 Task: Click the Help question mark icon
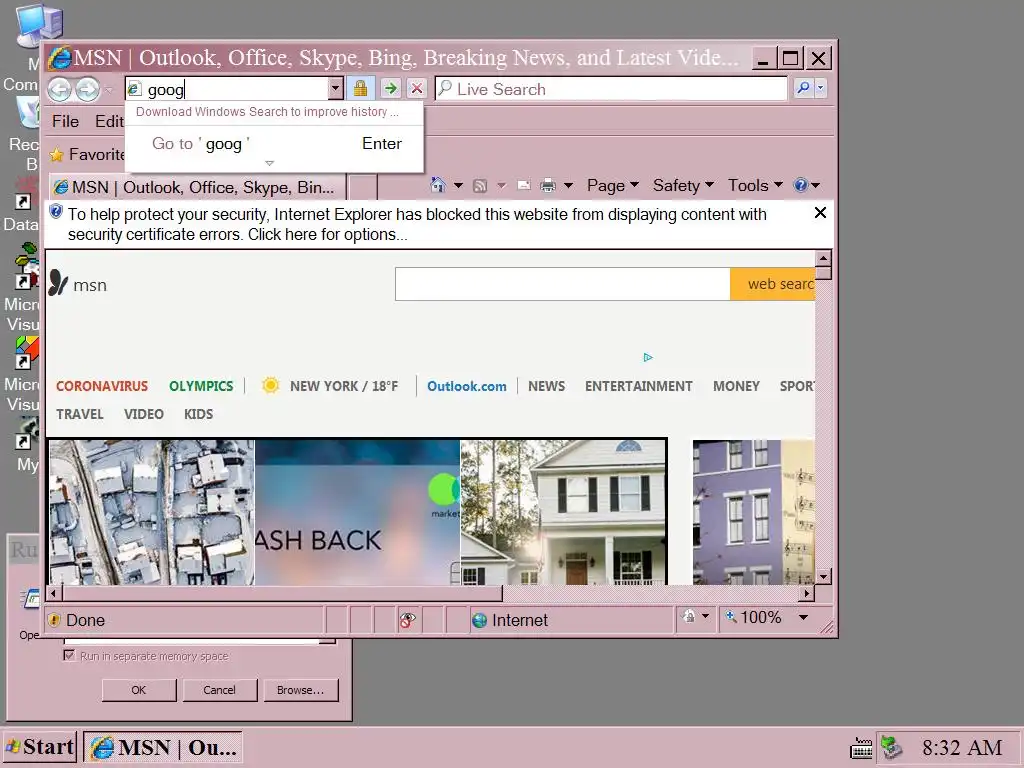(x=800, y=185)
